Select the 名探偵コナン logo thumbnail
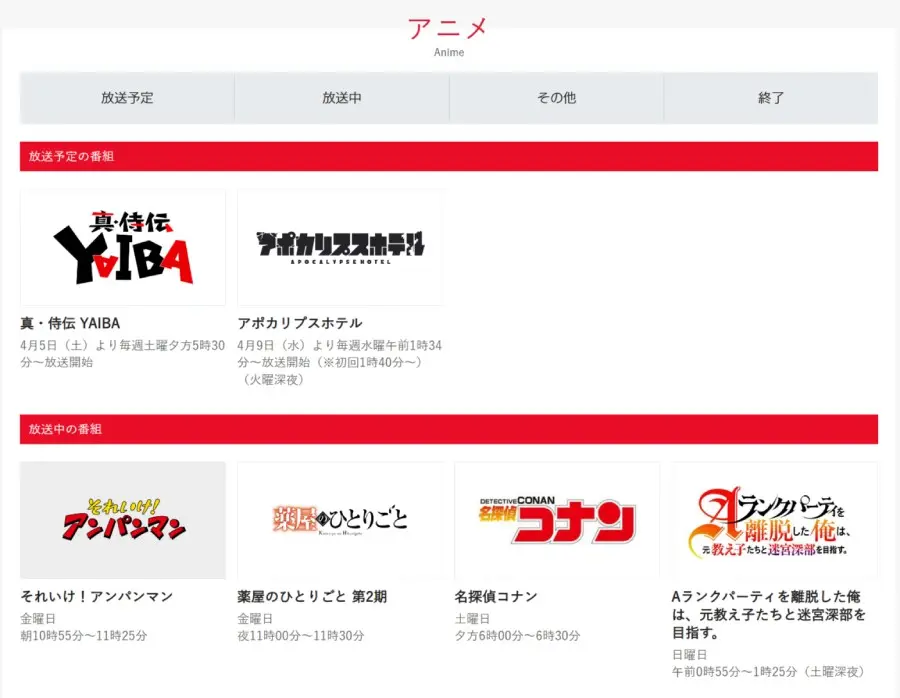The height and width of the screenshot is (698, 900). pos(557,520)
